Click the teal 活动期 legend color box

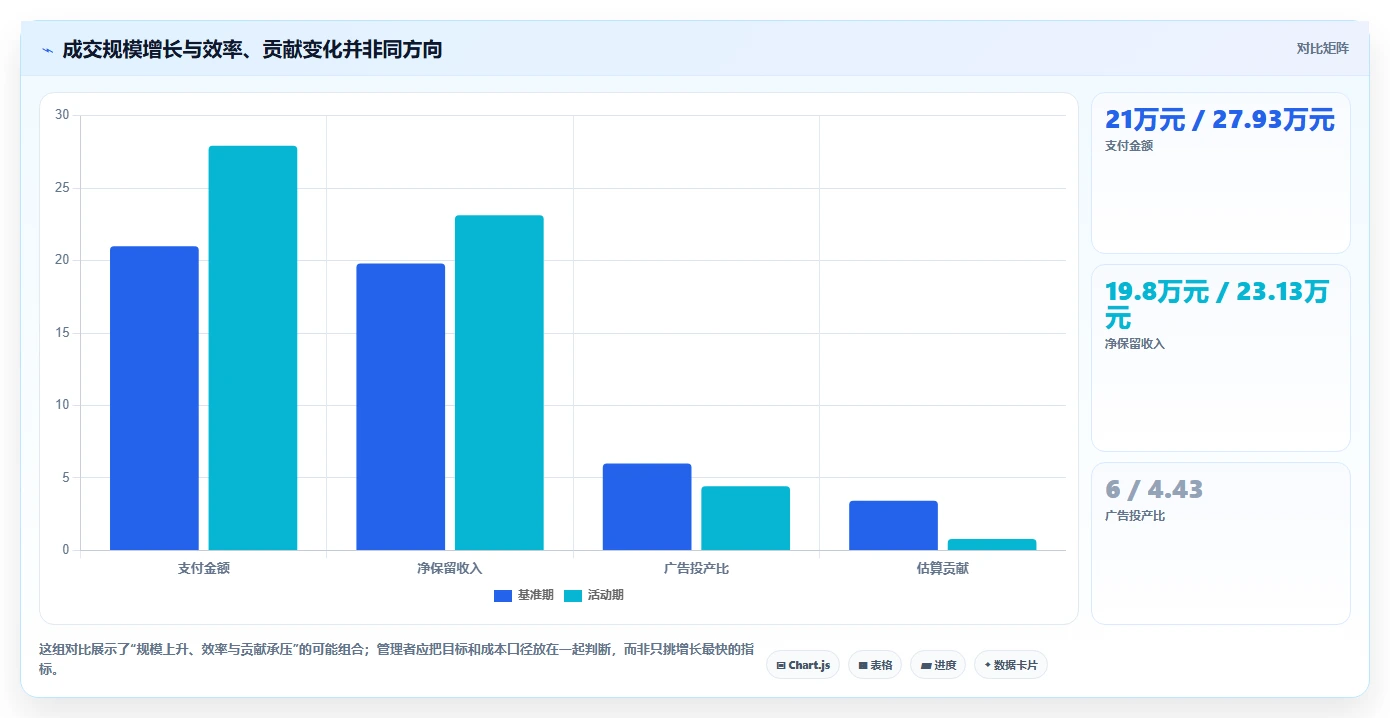(573, 596)
